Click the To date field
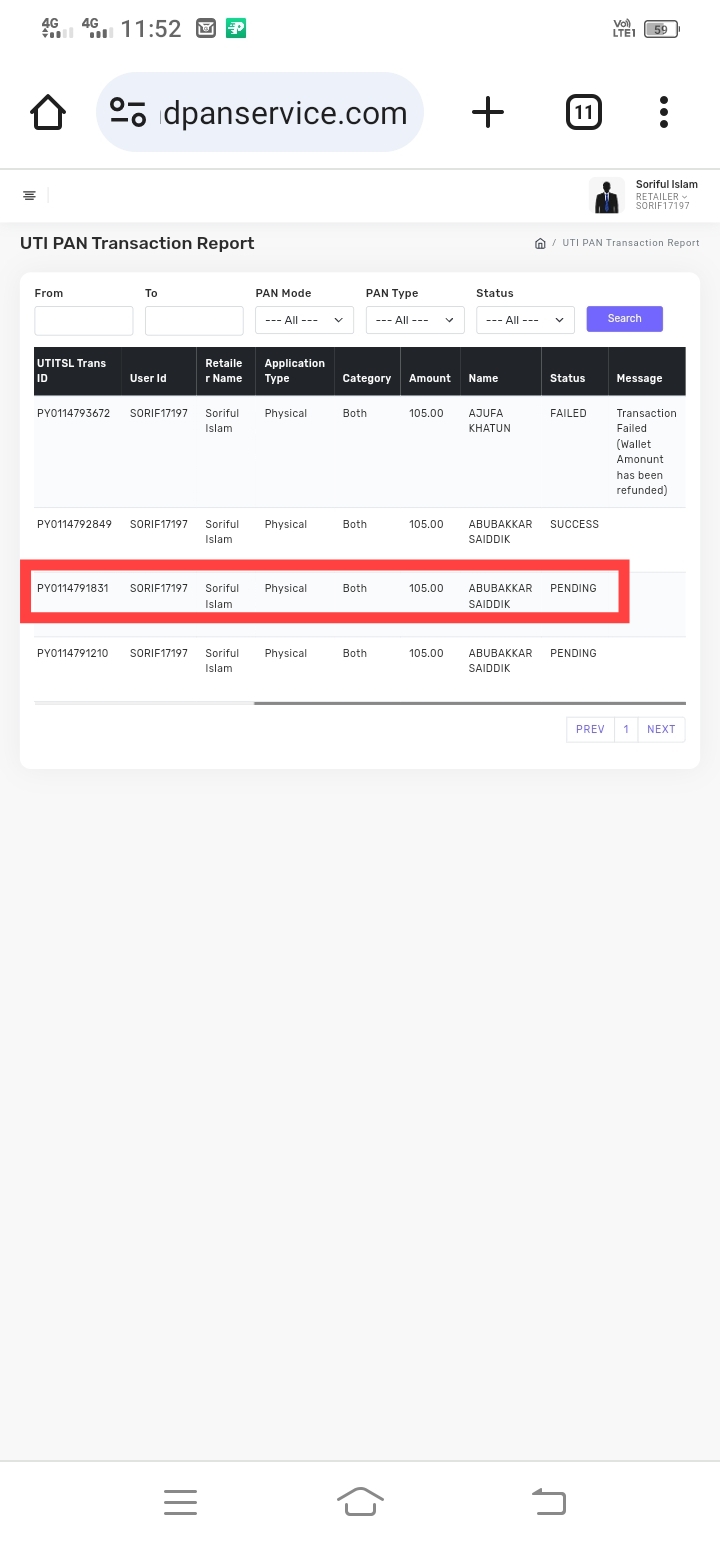This screenshot has width=720, height=1544. pyautogui.click(x=194, y=320)
